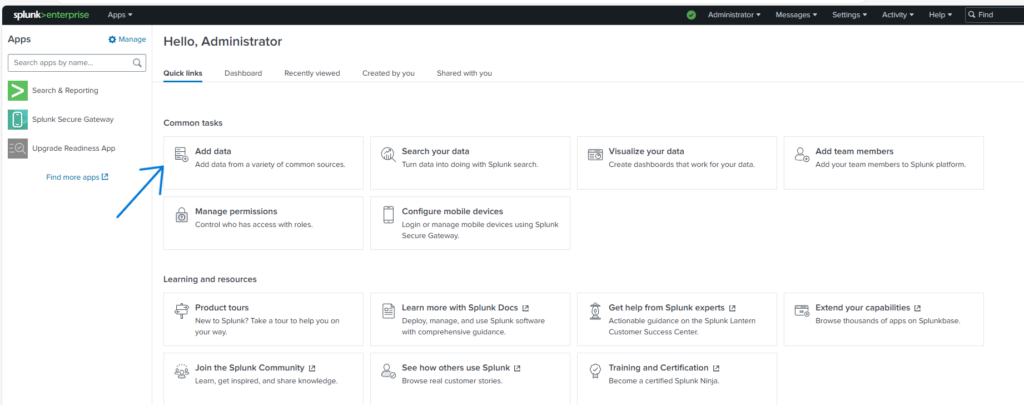This screenshot has width=1024, height=405.
Task: Switch to the Dashboard tab
Action: point(243,73)
